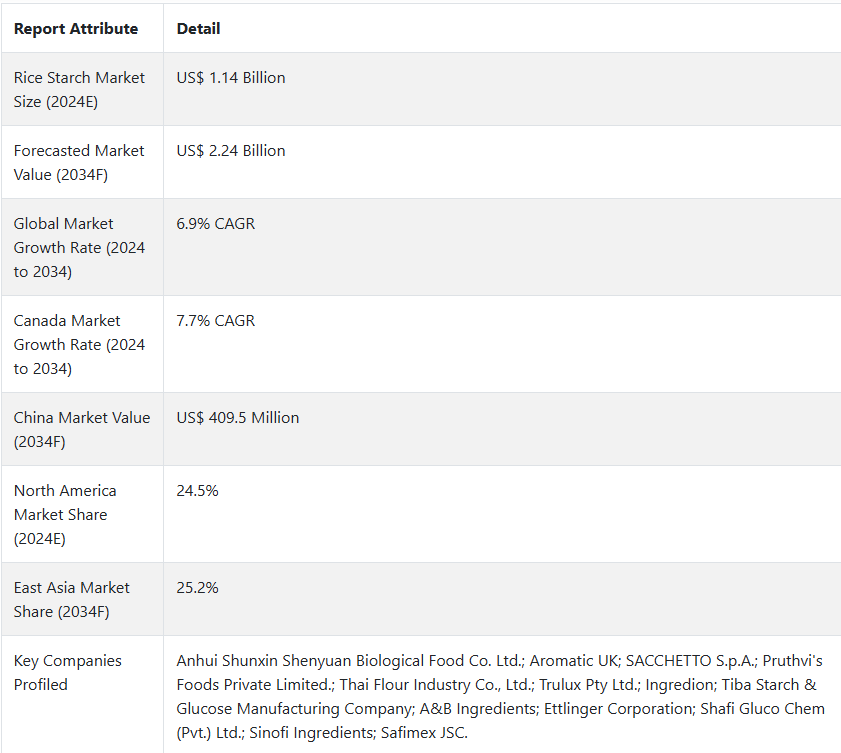Click the 25.2% market share value
The height and width of the screenshot is (753, 841).
[197, 588]
